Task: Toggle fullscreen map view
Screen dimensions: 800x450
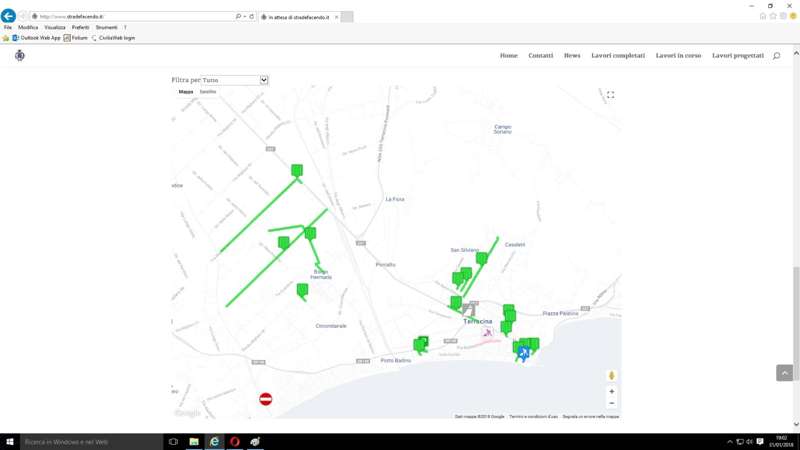Action: point(610,95)
